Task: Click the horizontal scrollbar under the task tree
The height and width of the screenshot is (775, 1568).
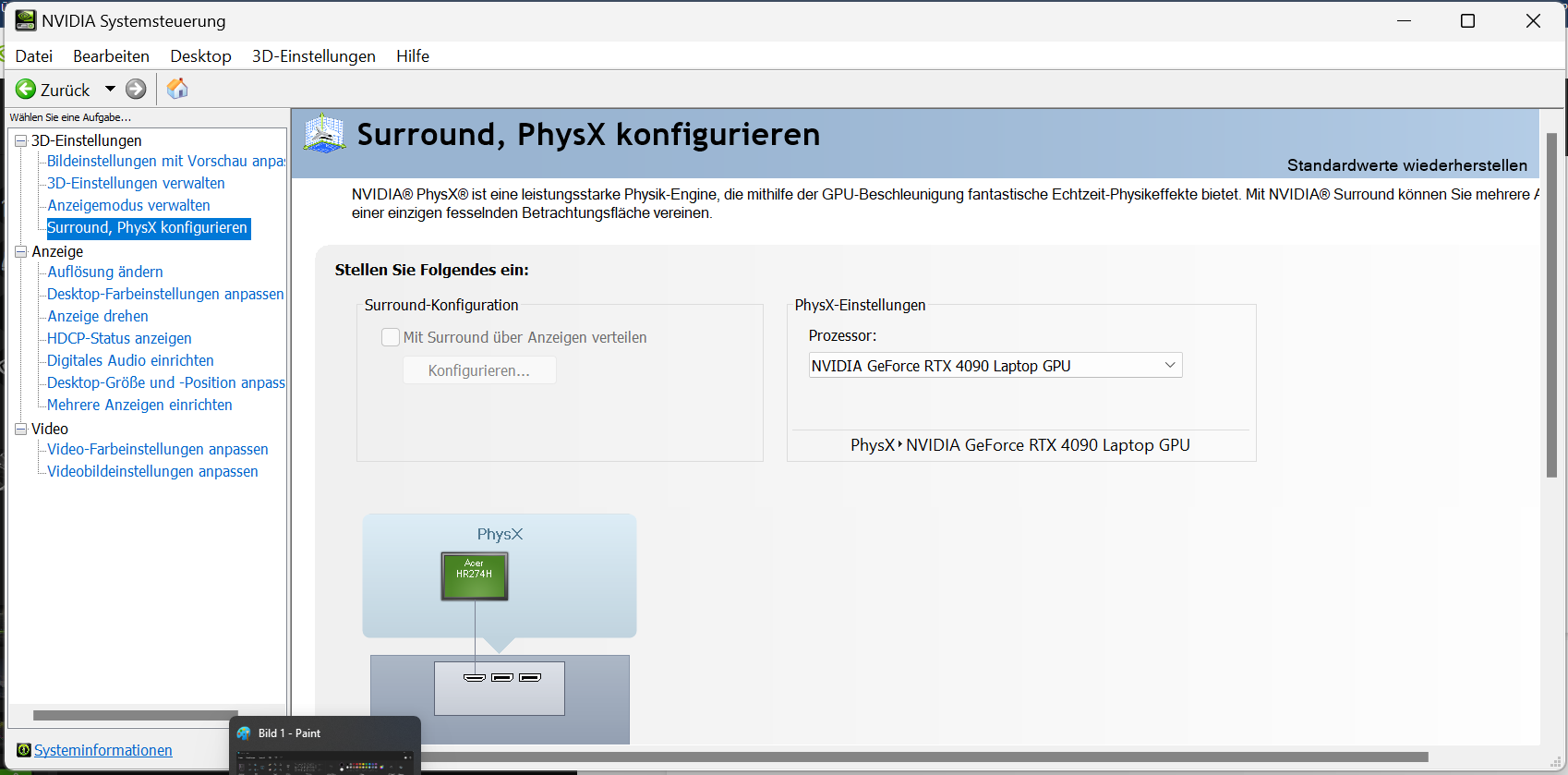Action: [136, 715]
